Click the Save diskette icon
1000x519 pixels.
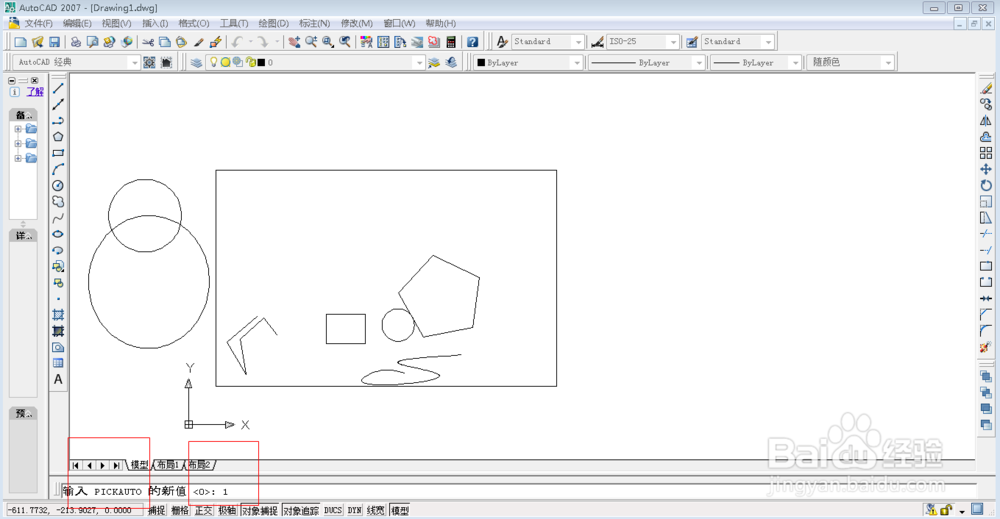click(x=54, y=42)
